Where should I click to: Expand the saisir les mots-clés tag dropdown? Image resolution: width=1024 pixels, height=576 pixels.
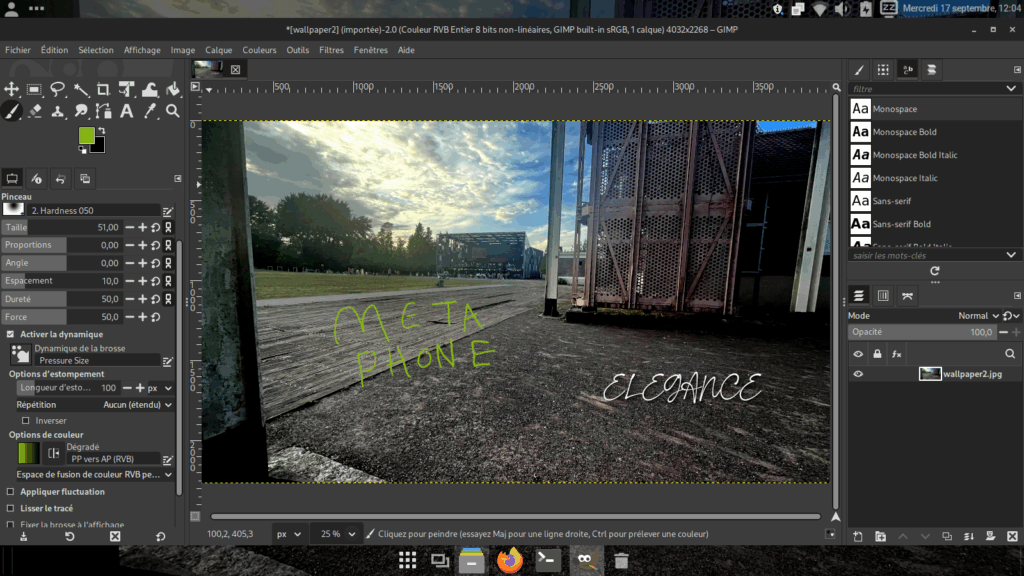[x=1011, y=255]
